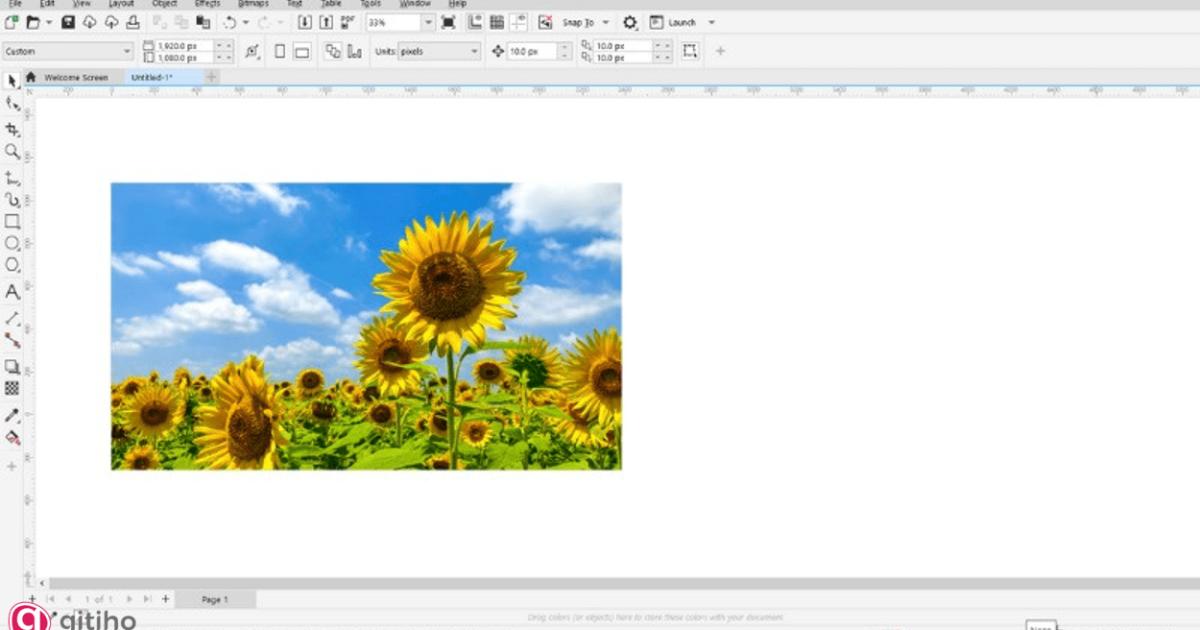
Task: Open the Bitmaps menu
Action: pos(253,3)
